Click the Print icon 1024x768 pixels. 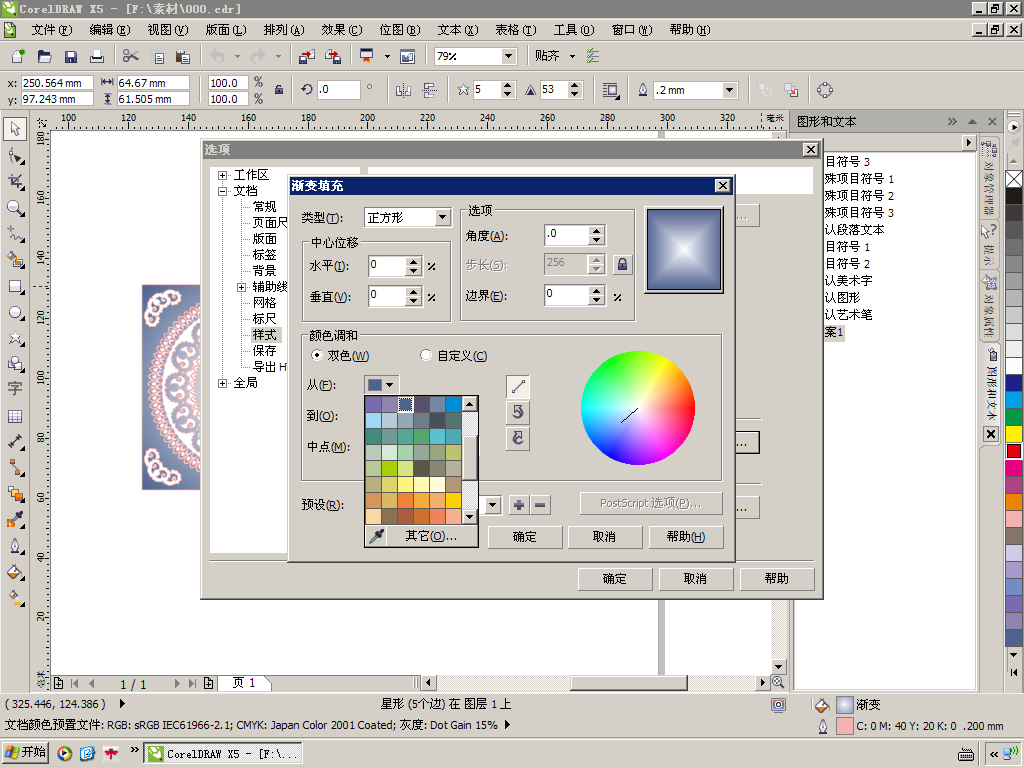pos(97,56)
